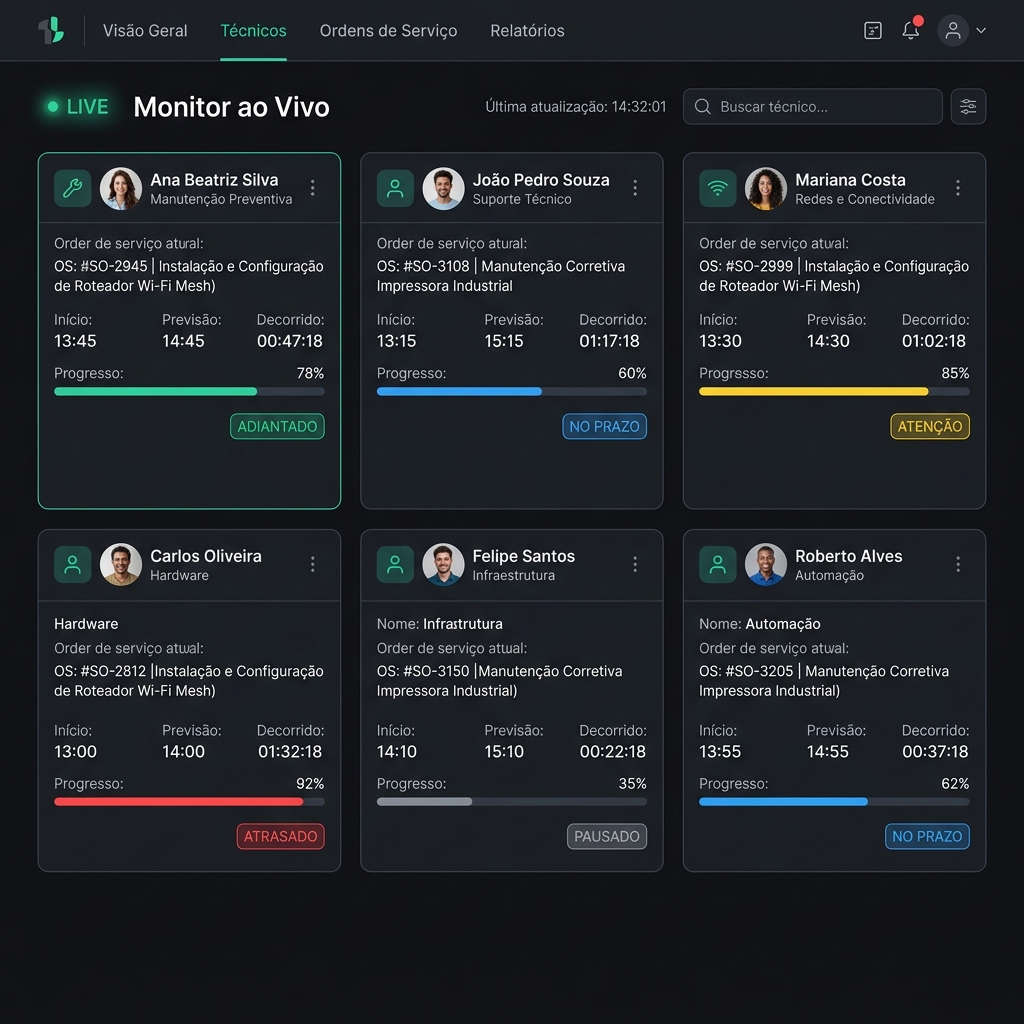Open three-dot menu on Felipe Santos card

click(x=635, y=564)
